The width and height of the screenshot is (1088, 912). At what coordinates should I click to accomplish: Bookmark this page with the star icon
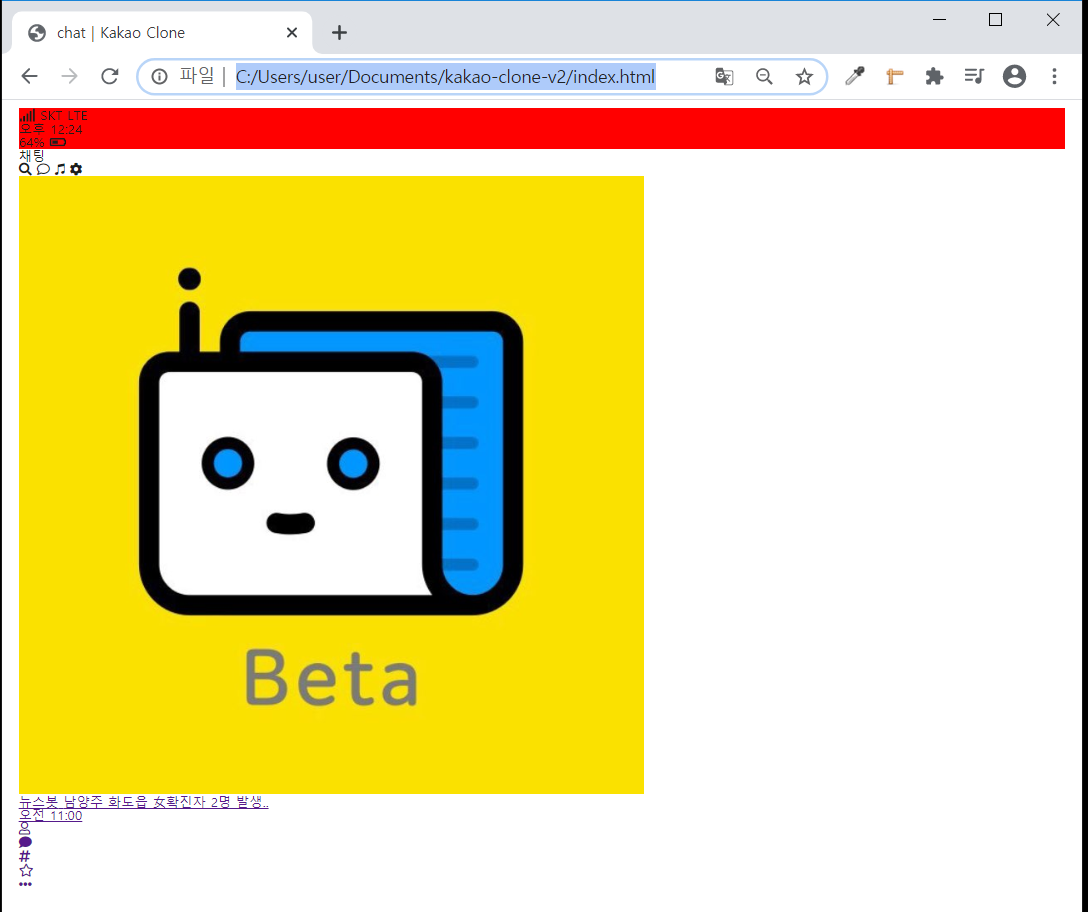coord(804,76)
